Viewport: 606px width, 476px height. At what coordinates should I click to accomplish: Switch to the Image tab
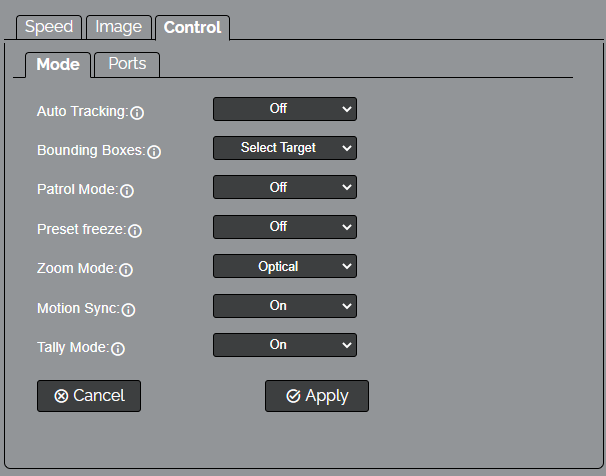119,27
